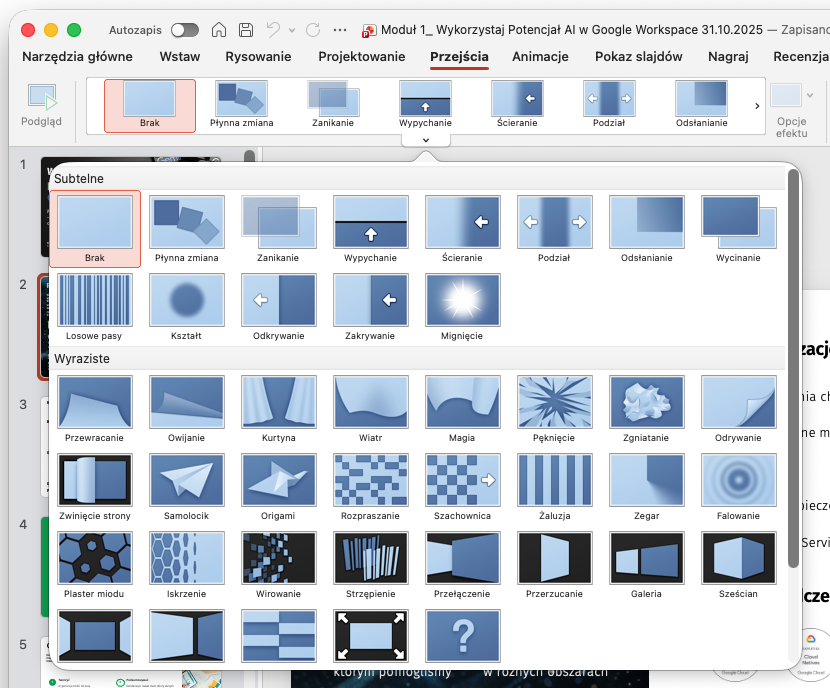Screen dimensions: 830x688
Task: Click the Undo arrow icon
Action: [273, 30]
